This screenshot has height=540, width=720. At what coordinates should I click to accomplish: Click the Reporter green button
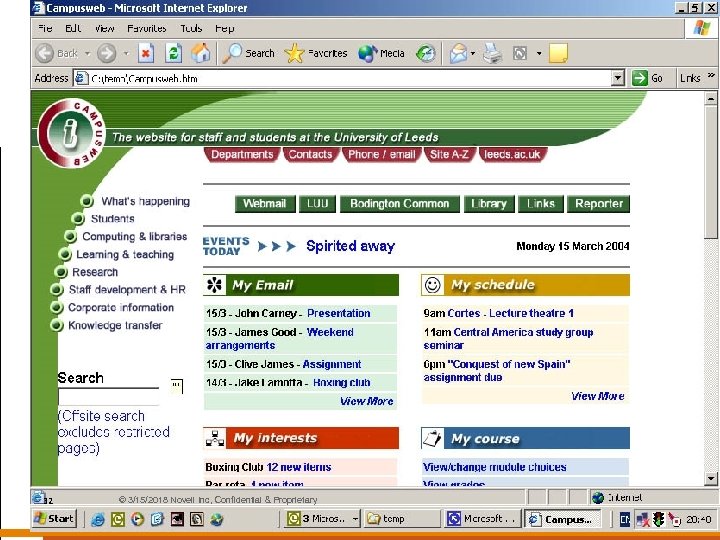coord(598,204)
